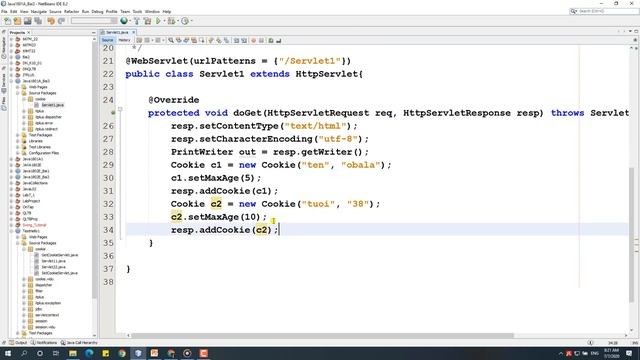The height and width of the screenshot is (360, 640).
Task: Open the Tools menu
Action: pos(138,11)
